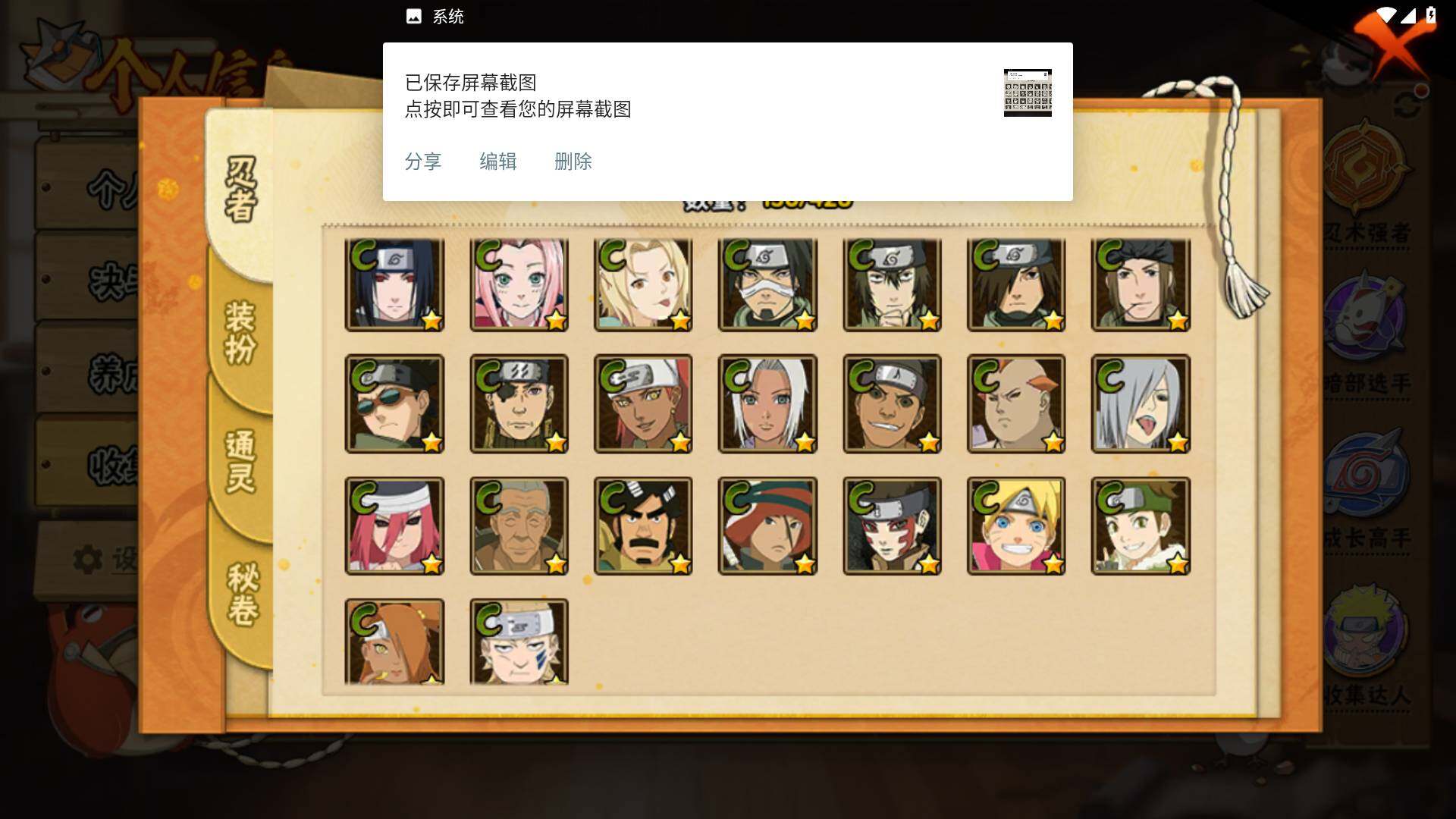Pick the bald ninja with orange ears
Viewport: 1456px width, 819px height.
[1016, 404]
